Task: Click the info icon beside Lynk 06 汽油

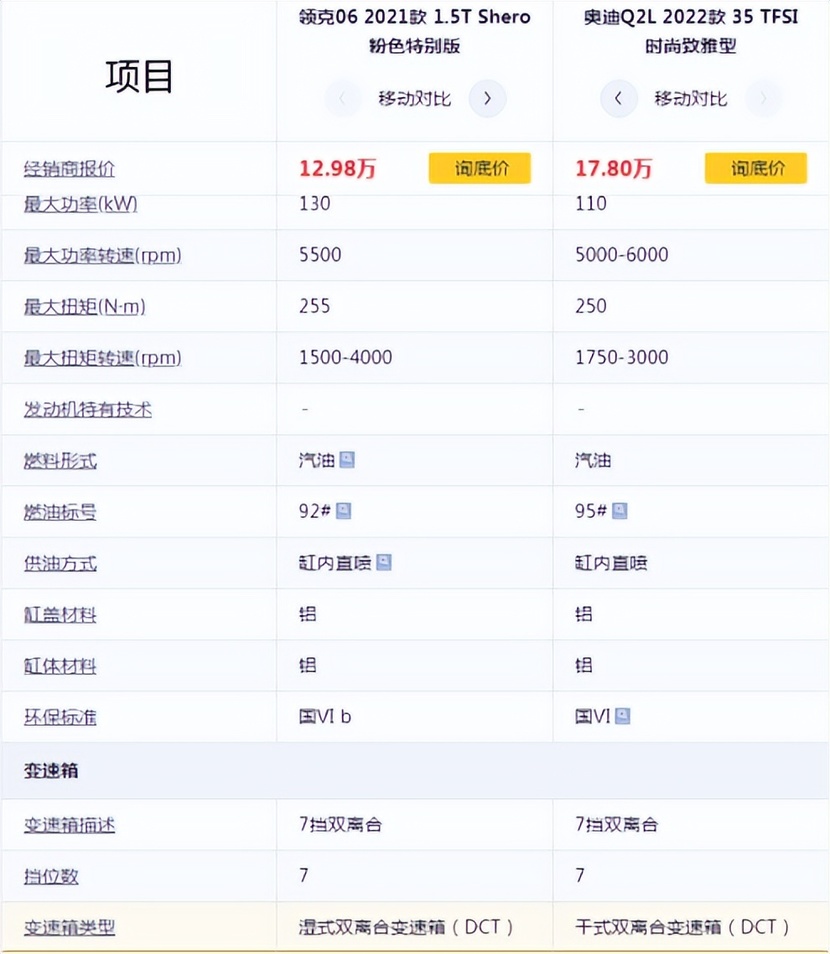Action: tap(347, 459)
